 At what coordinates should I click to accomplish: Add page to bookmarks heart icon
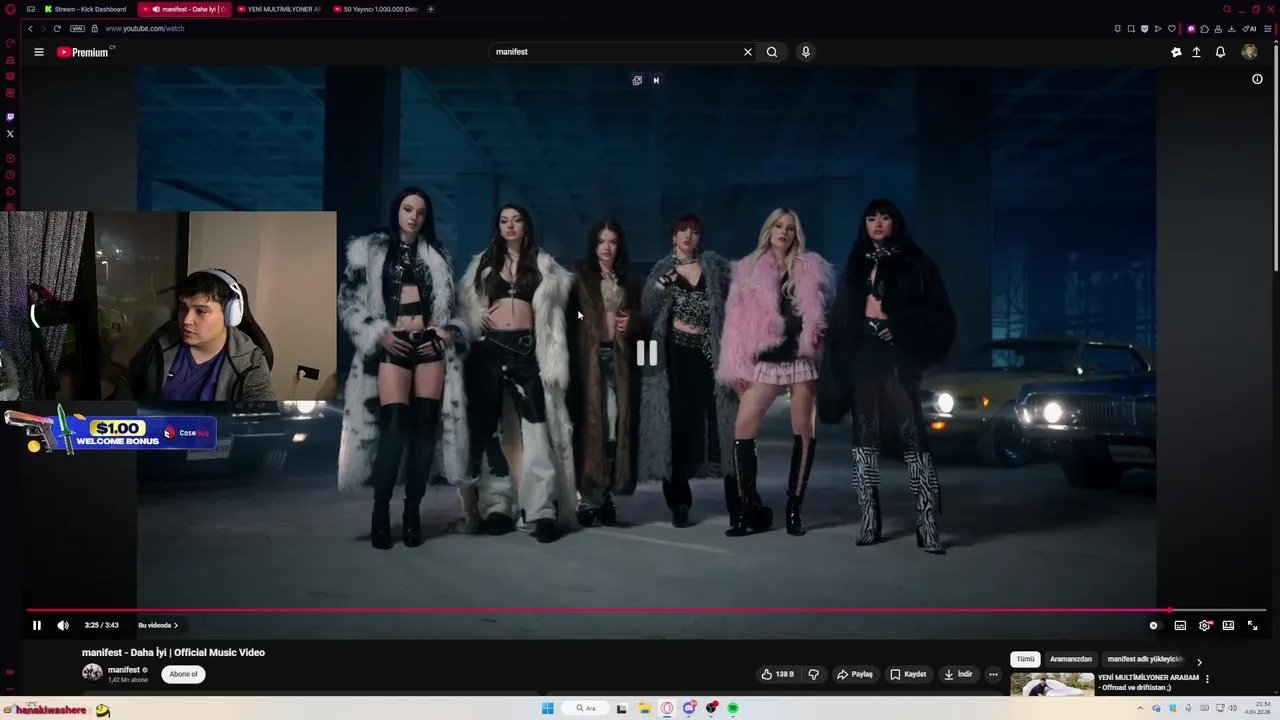pyautogui.click(x=1172, y=28)
